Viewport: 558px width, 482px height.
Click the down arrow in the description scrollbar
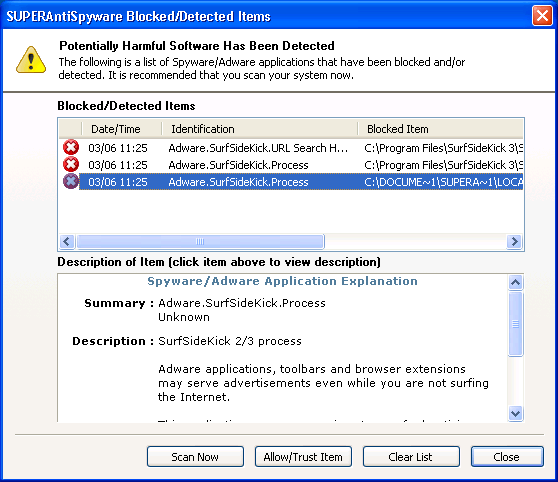click(515, 413)
